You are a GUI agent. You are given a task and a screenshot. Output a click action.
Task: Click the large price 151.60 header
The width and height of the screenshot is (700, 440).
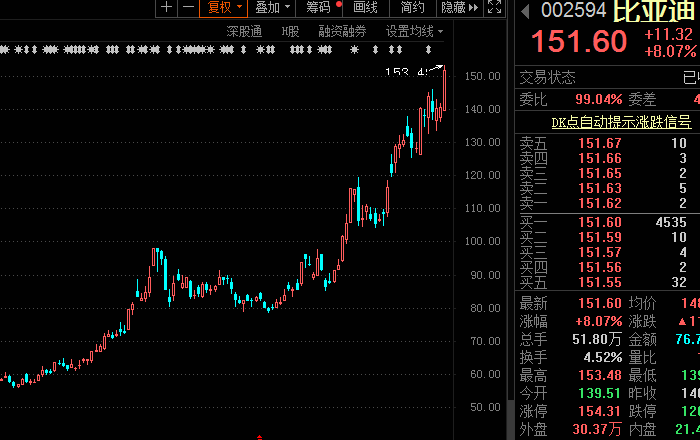579,42
